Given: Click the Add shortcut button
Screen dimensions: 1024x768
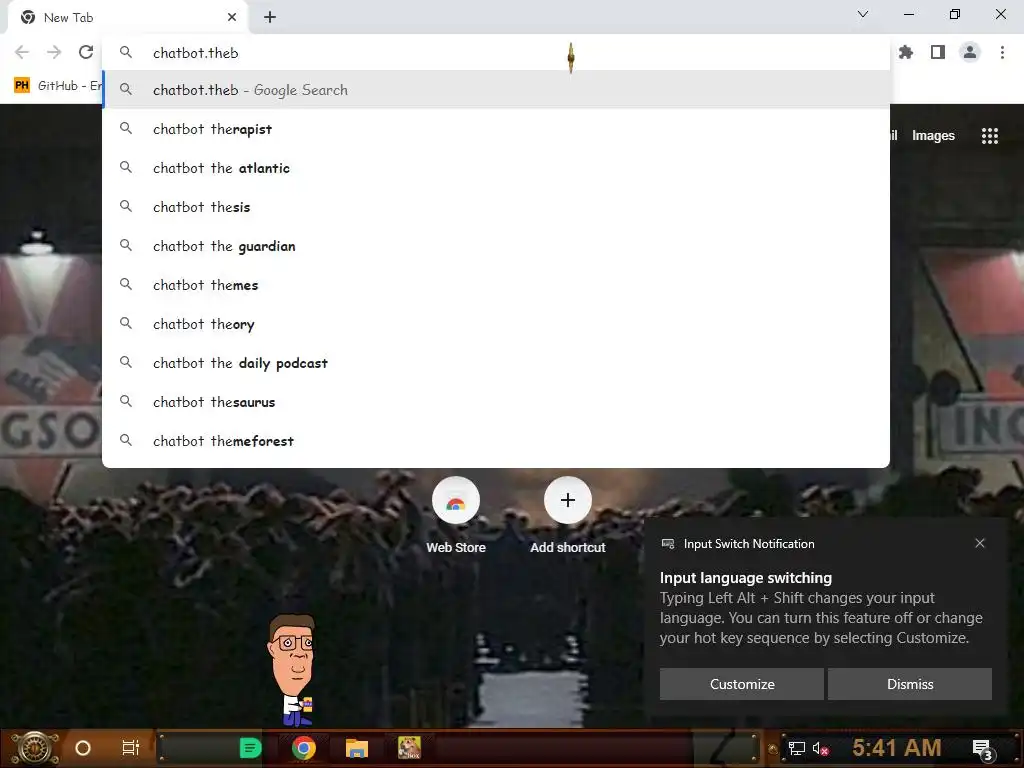Looking at the screenshot, I should (568, 516).
